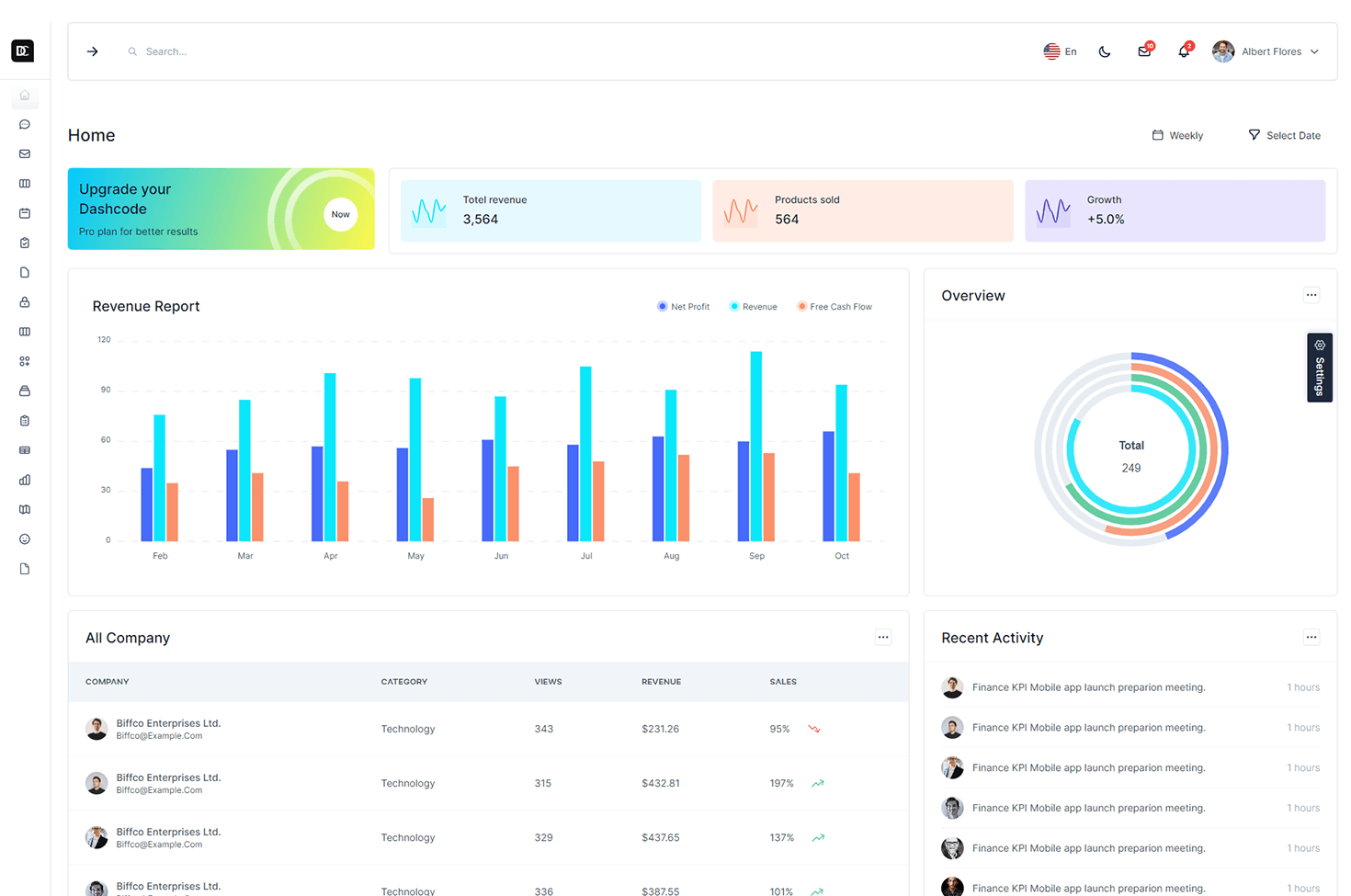This screenshot has width=1351, height=896.
Task: Click the 343 views cell
Action: [x=544, y=729]
